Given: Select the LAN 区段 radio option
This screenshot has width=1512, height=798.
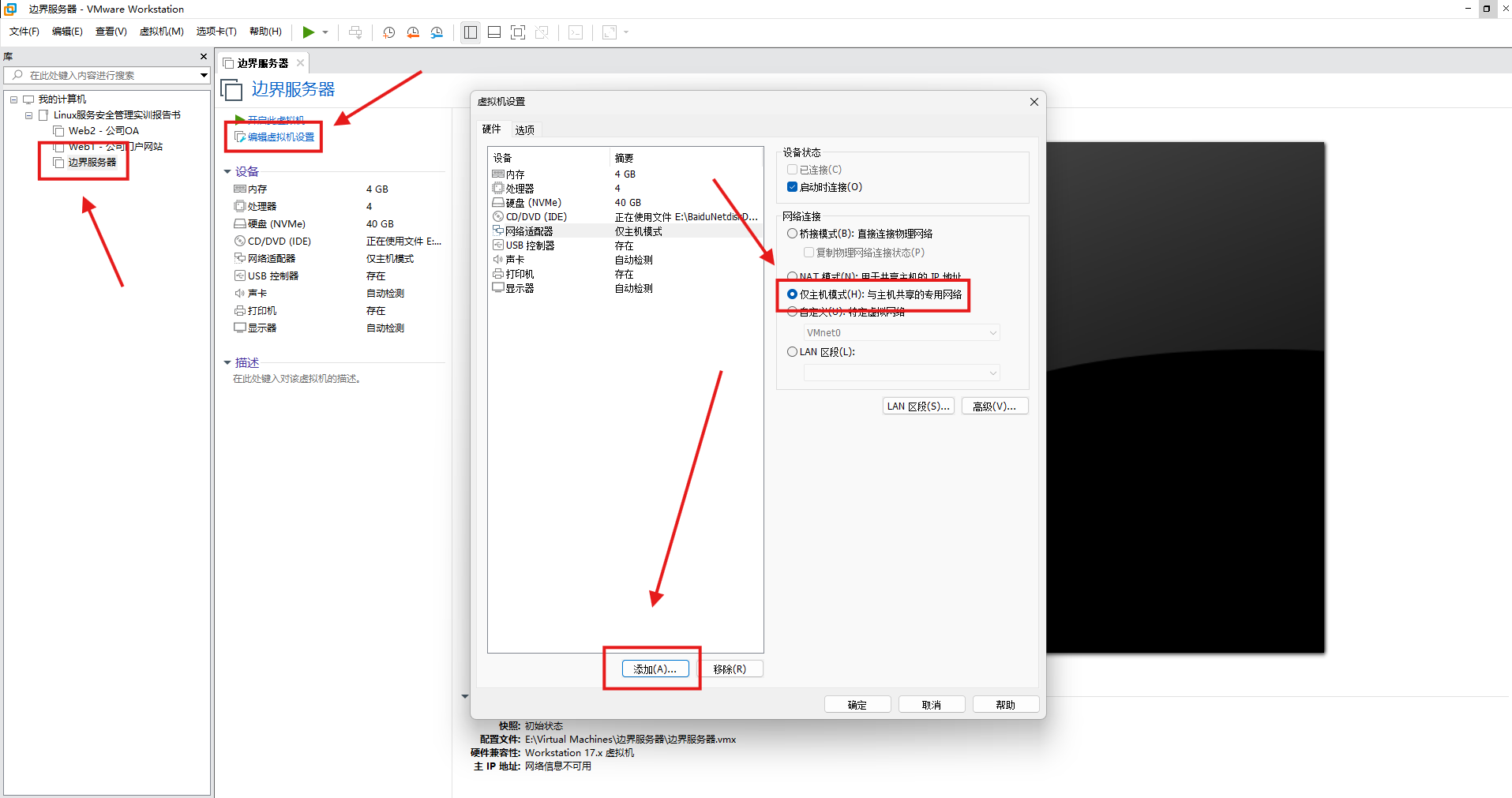Looking at the screenshot, I should coord(792,352).
